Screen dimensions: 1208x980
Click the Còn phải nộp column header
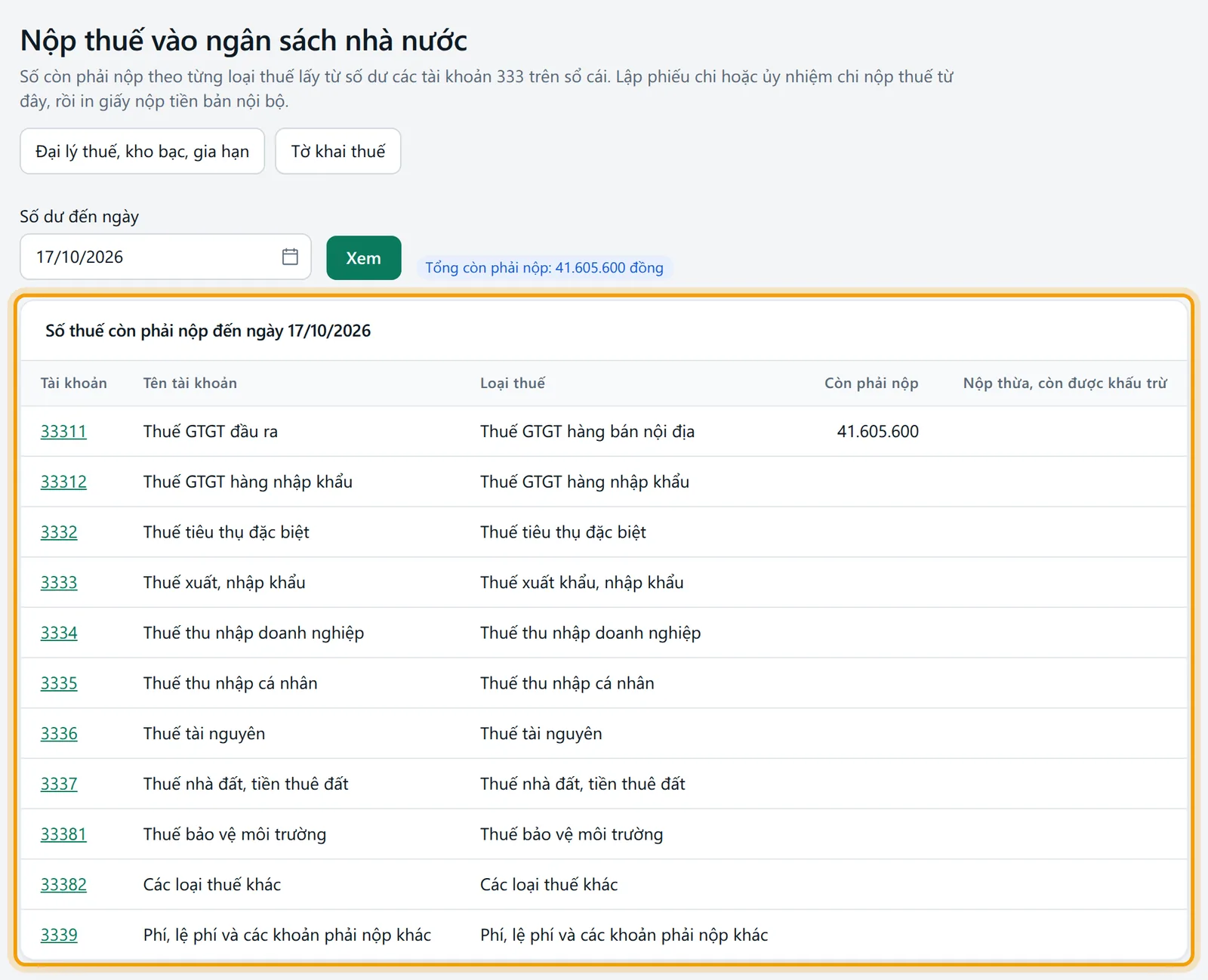(x=871, y=383)
